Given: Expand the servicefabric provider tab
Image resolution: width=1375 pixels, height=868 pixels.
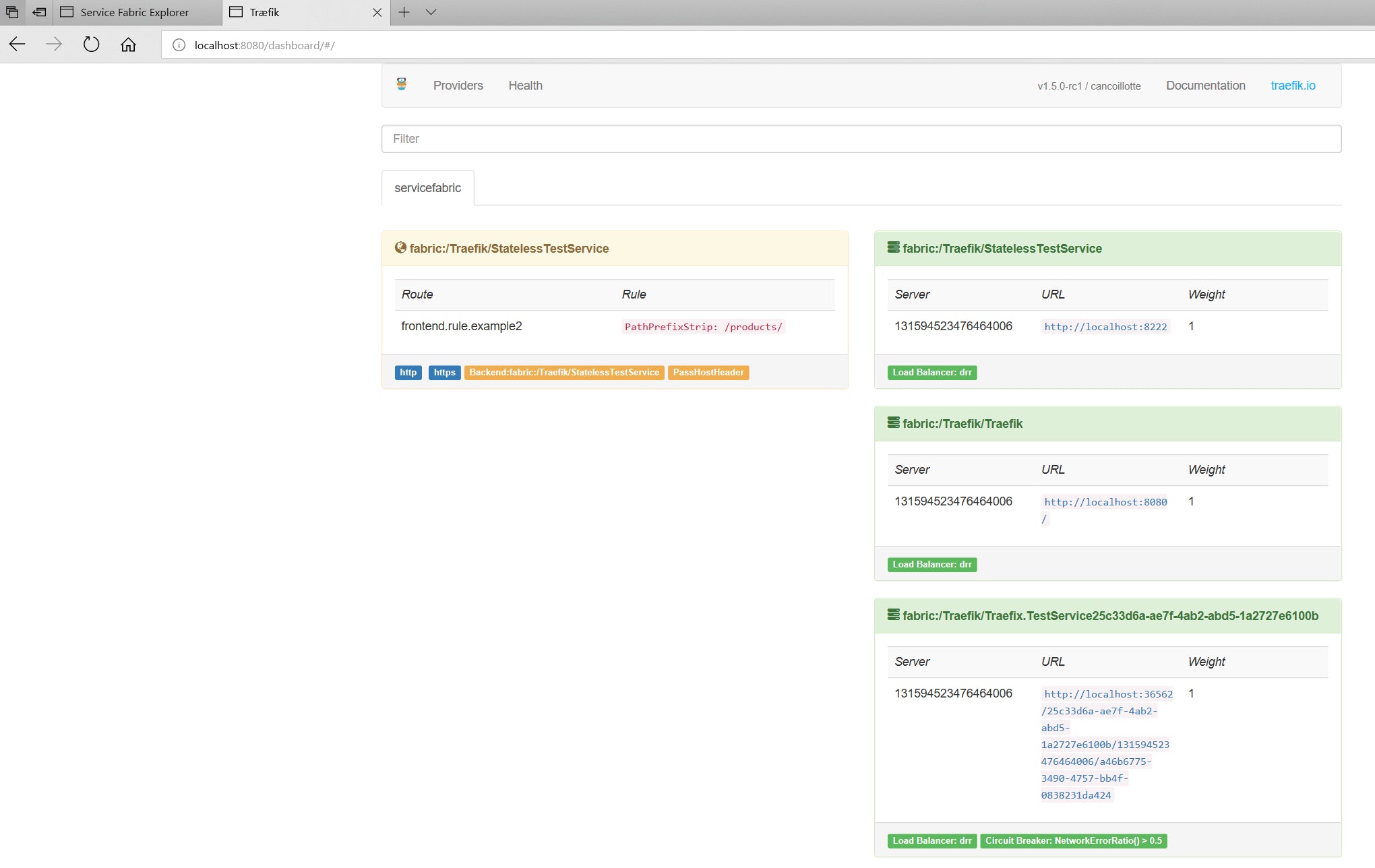Looking at the screenshot, I should [427, 188].
